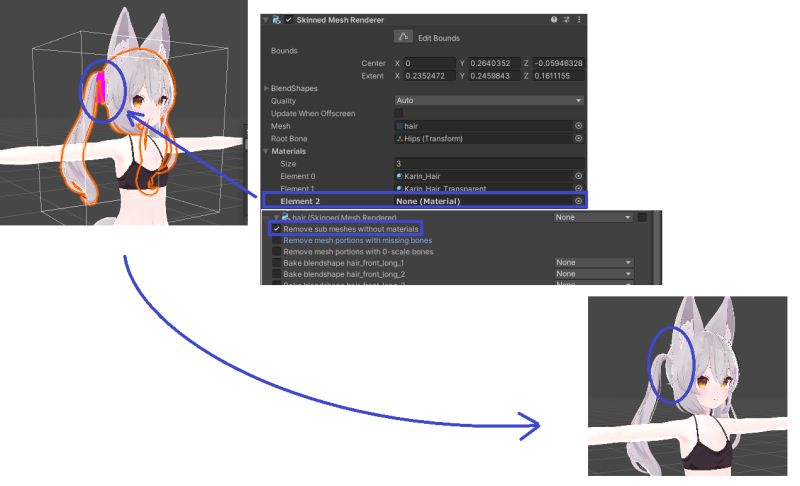Image resolution: width=800 pixels, height=486 pixels.
Task: Click the Center Y value 0.2640352
Action: [494, 63]
